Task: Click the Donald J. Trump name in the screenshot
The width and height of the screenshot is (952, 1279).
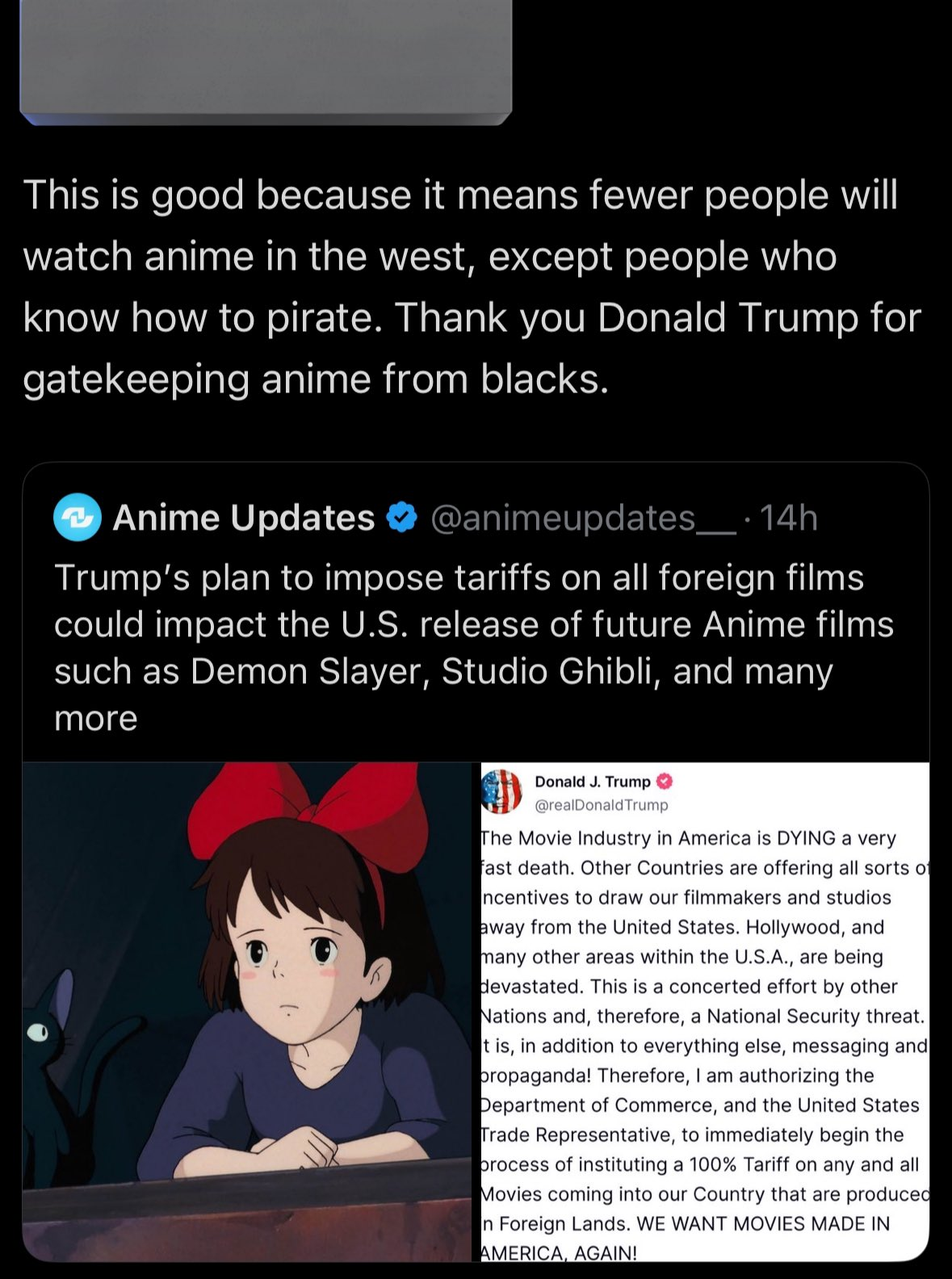Action: (x=592, y=782)
